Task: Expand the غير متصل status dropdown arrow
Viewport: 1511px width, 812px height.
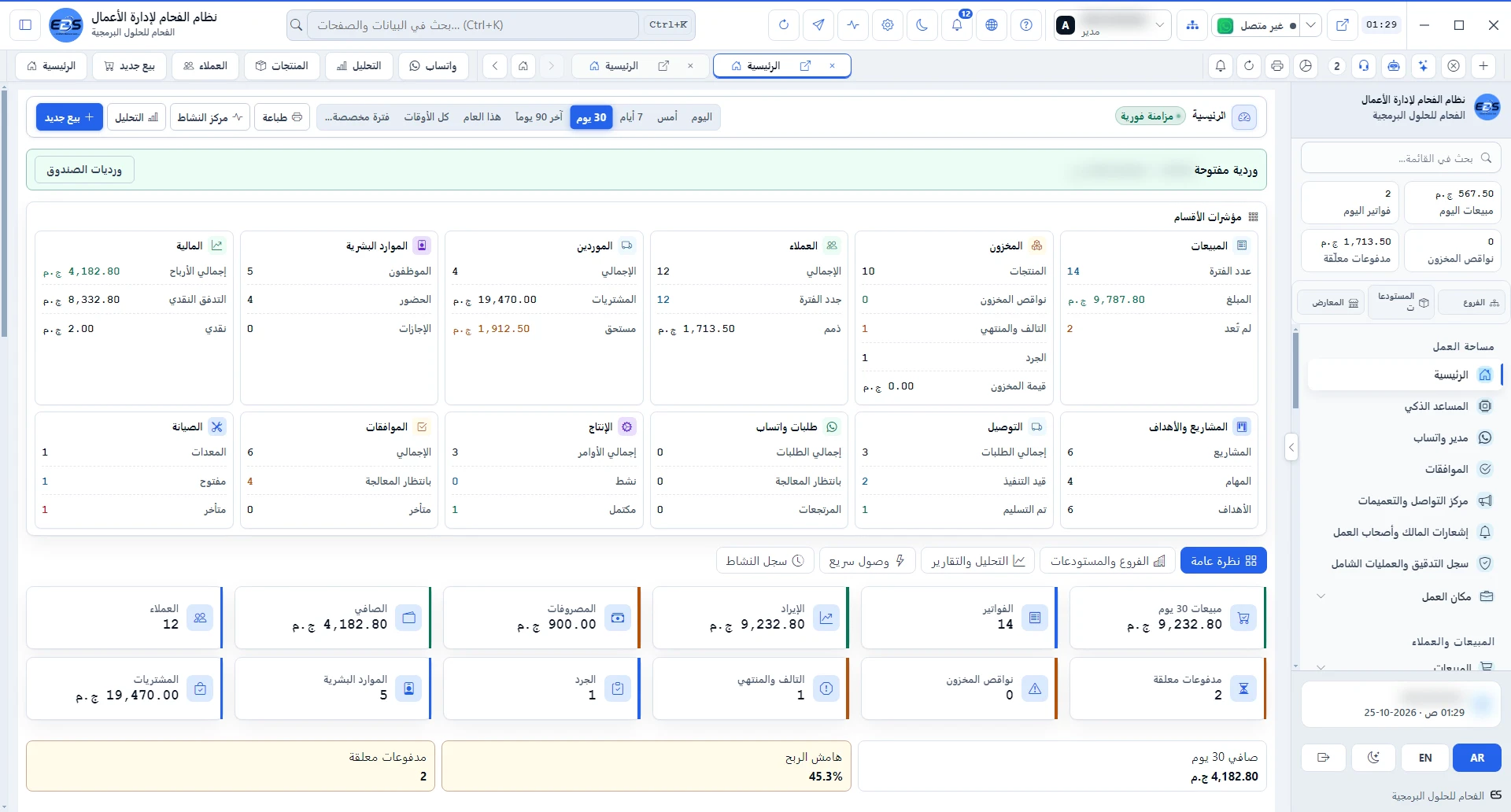Action: click(1311, 25)
